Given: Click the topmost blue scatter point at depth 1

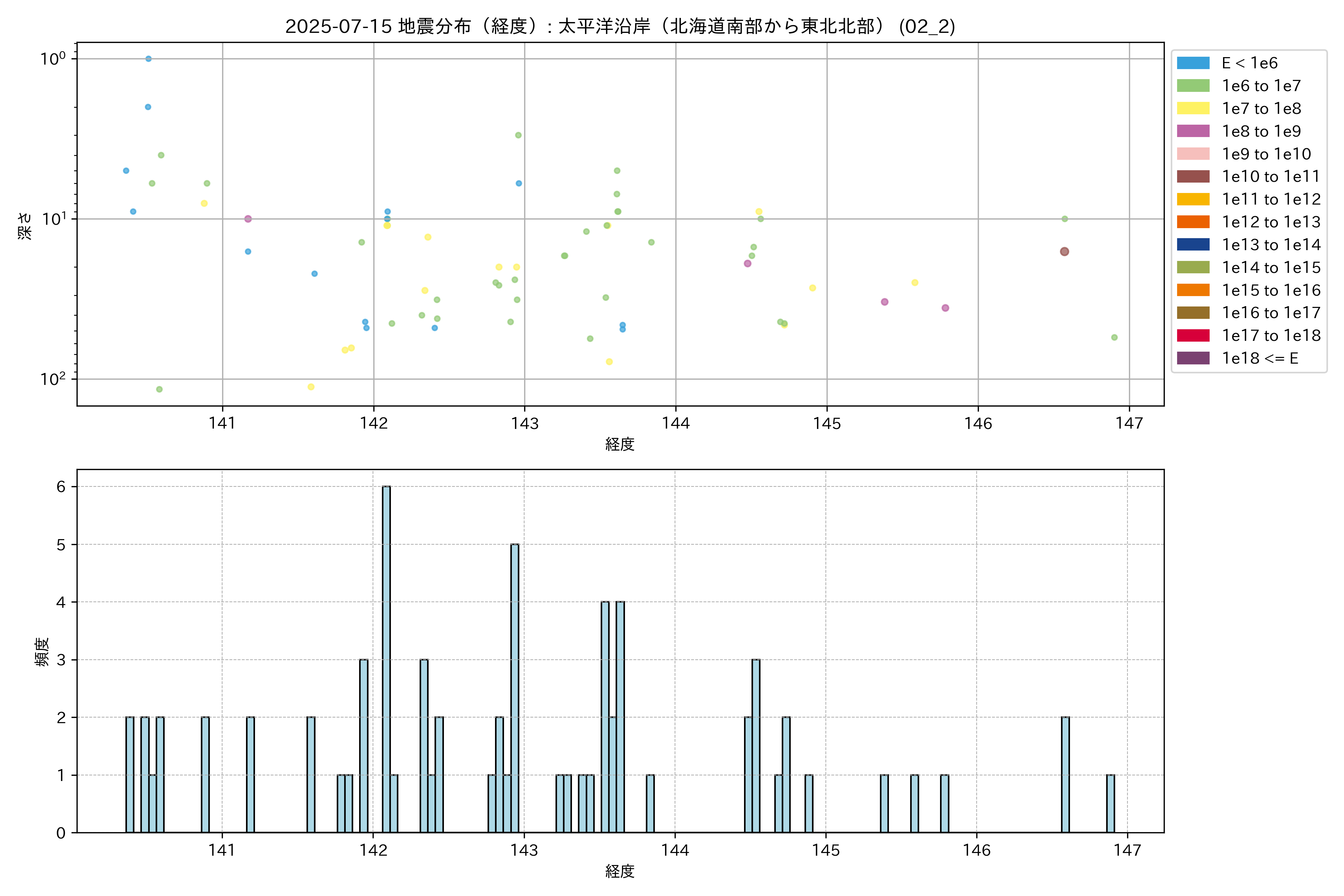Looking at the screenshot, I should pos(149,59).
